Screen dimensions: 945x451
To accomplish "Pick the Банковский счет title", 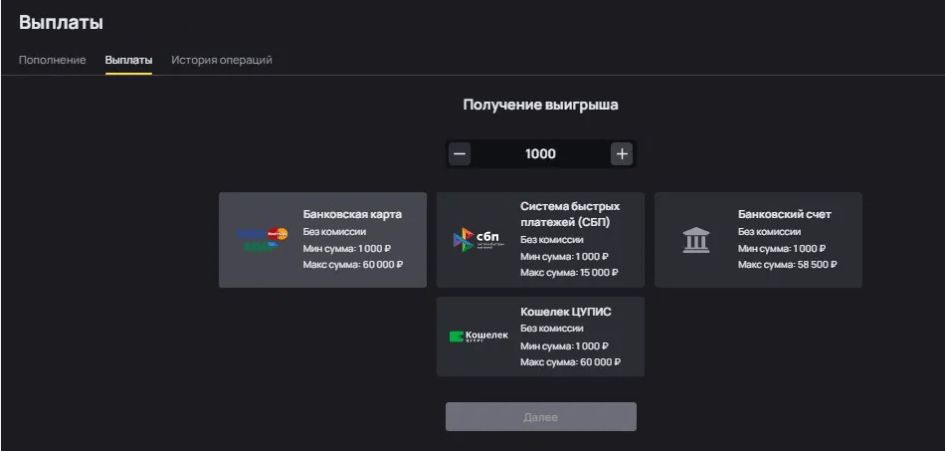I will (x=784, y=214).
